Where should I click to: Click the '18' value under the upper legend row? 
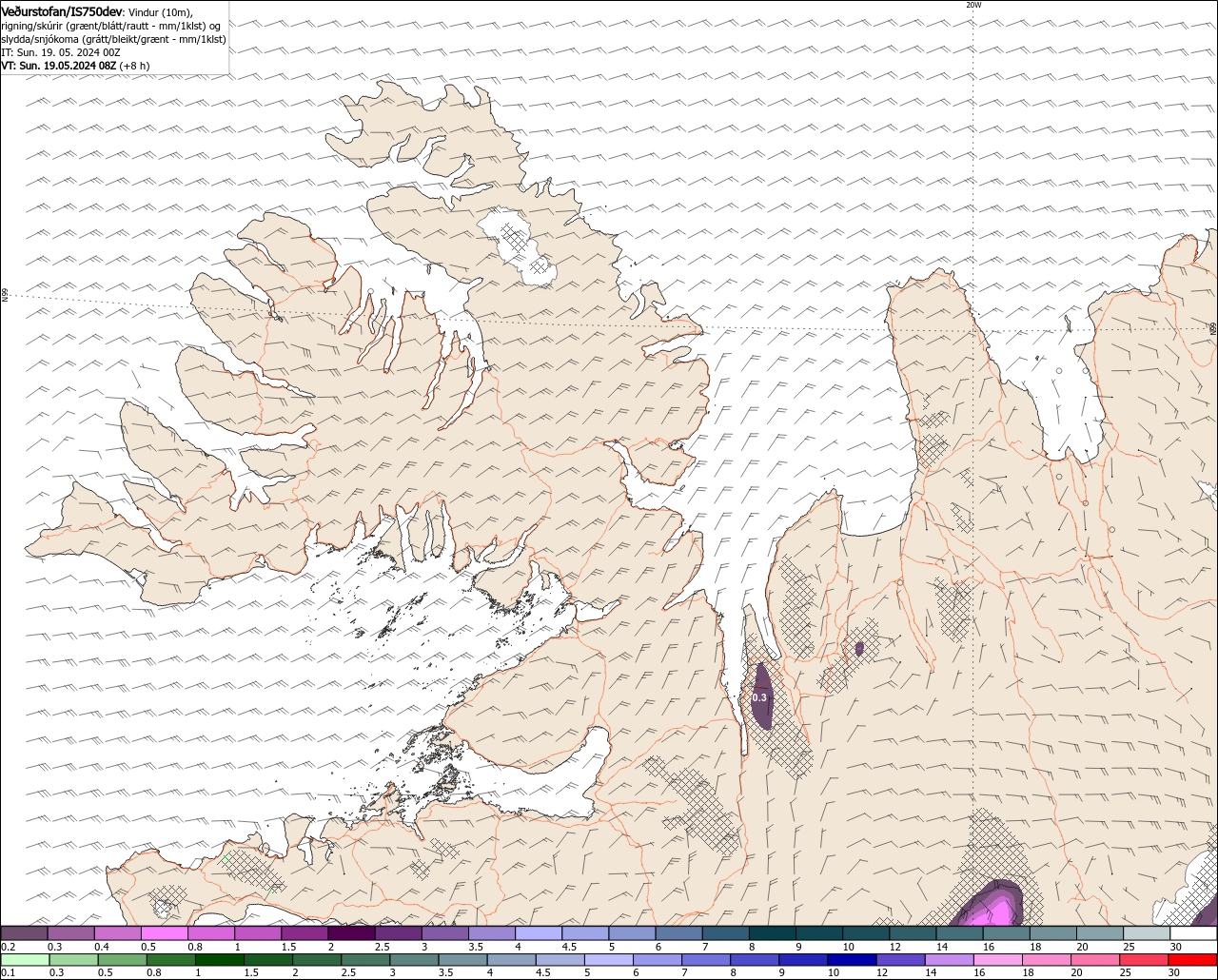[x=1035, y=947]
